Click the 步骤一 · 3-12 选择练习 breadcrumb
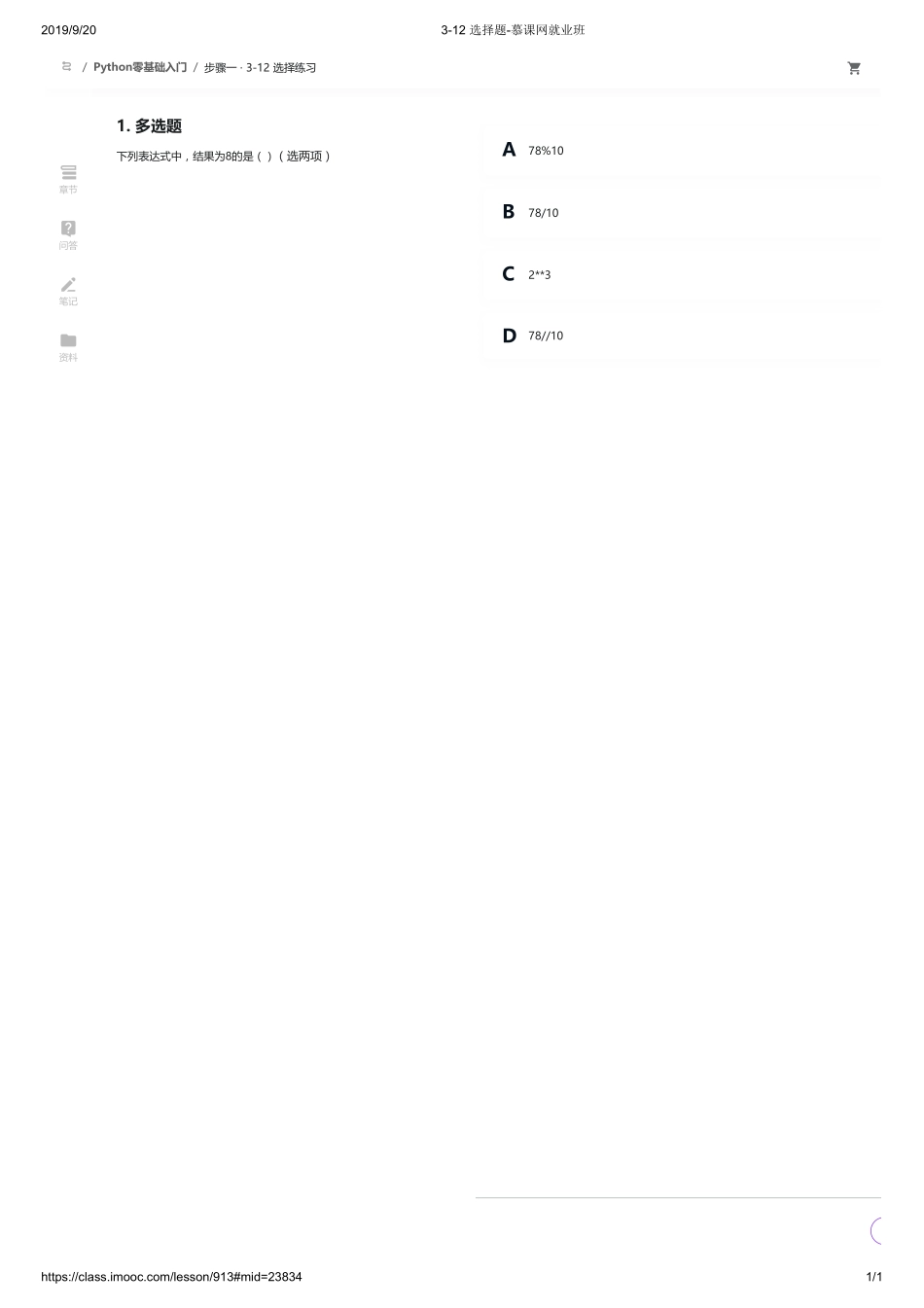This screenshot has width=924, height=1308. tap(260, 68)
